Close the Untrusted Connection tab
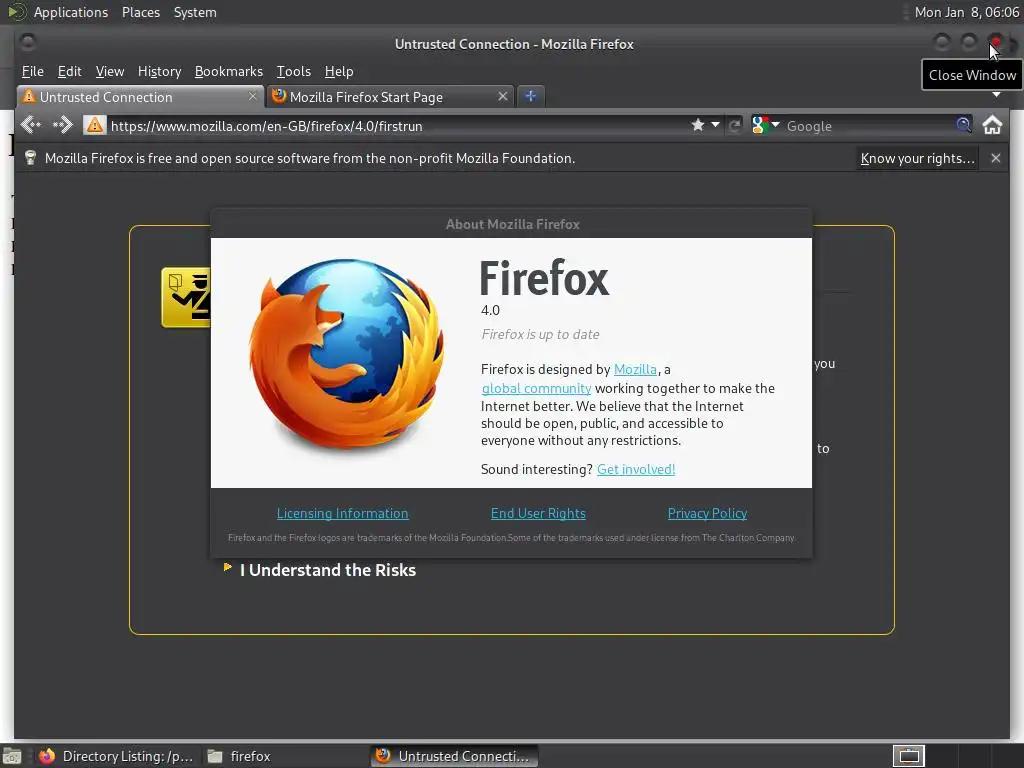The image size is (1024, 768). pos(253,96)
